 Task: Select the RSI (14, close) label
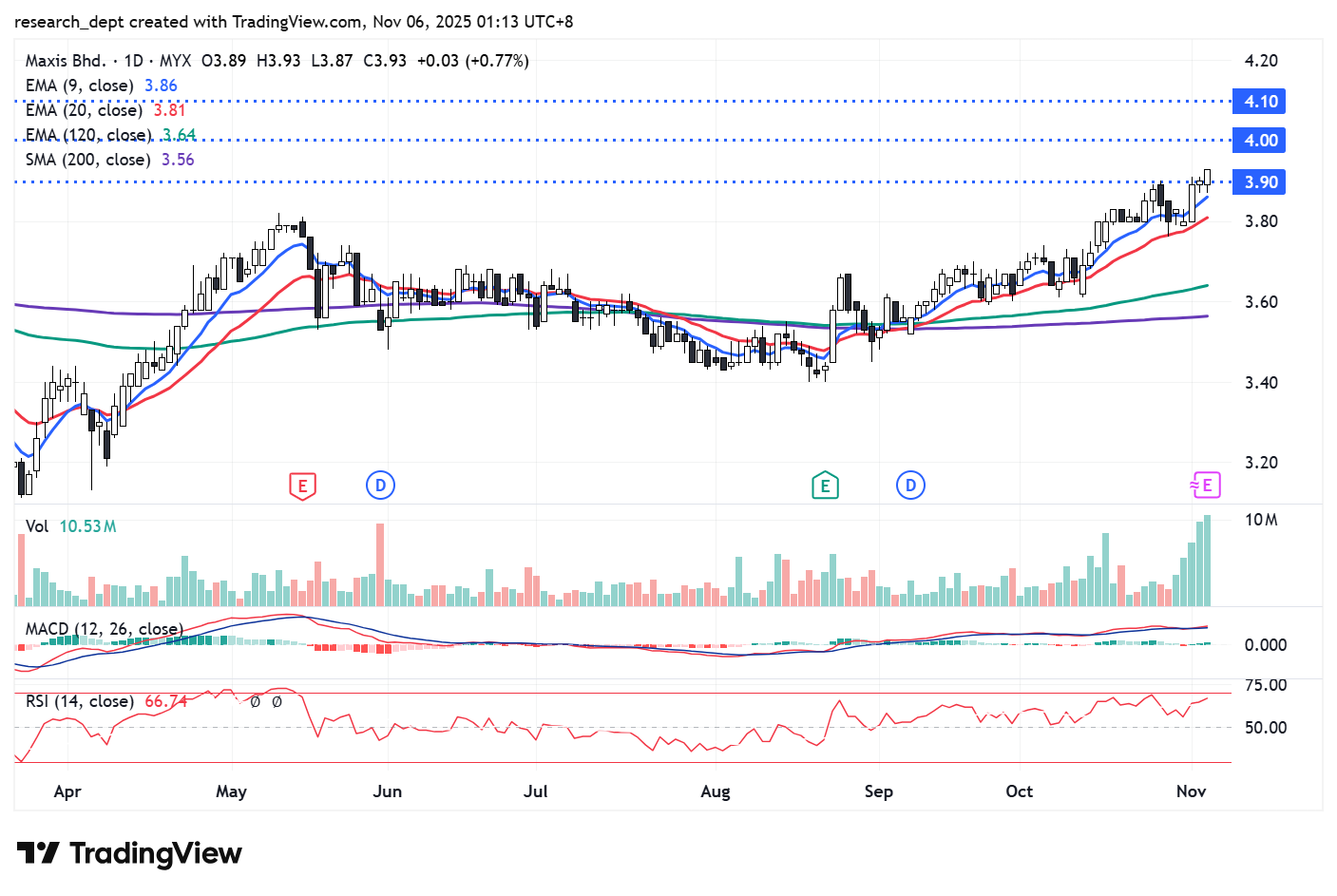tap(79, 701)
